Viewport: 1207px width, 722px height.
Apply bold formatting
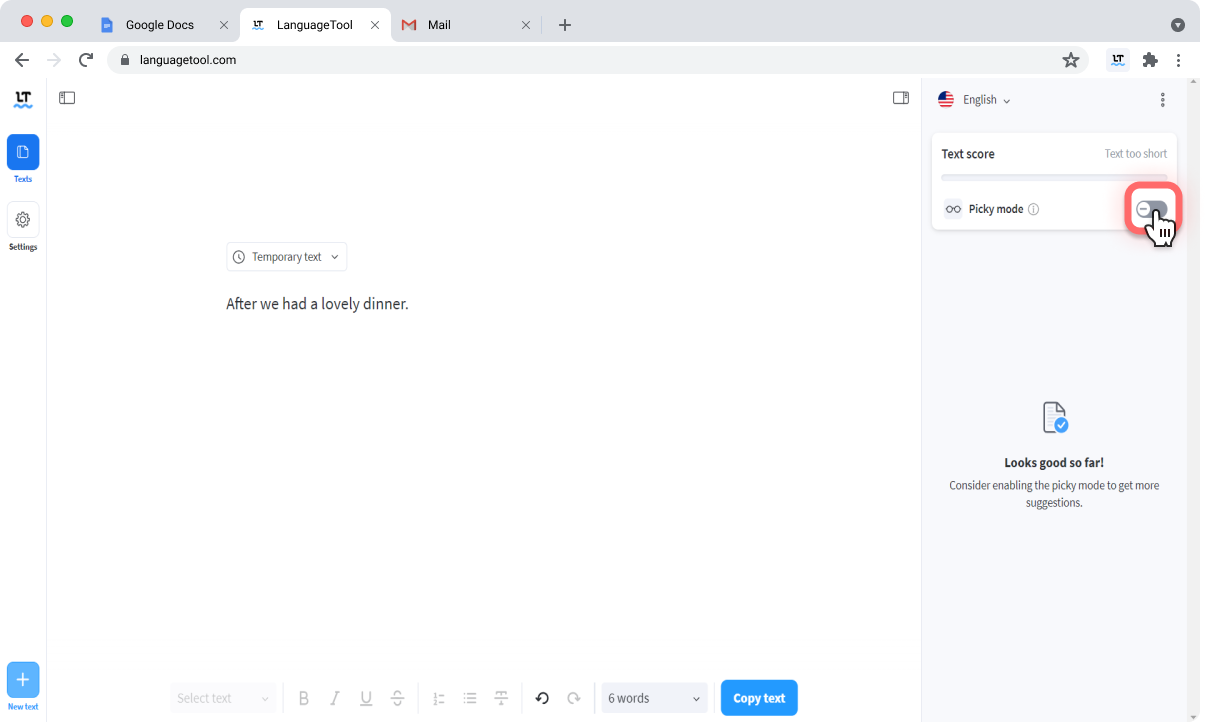tap(304, 698)
